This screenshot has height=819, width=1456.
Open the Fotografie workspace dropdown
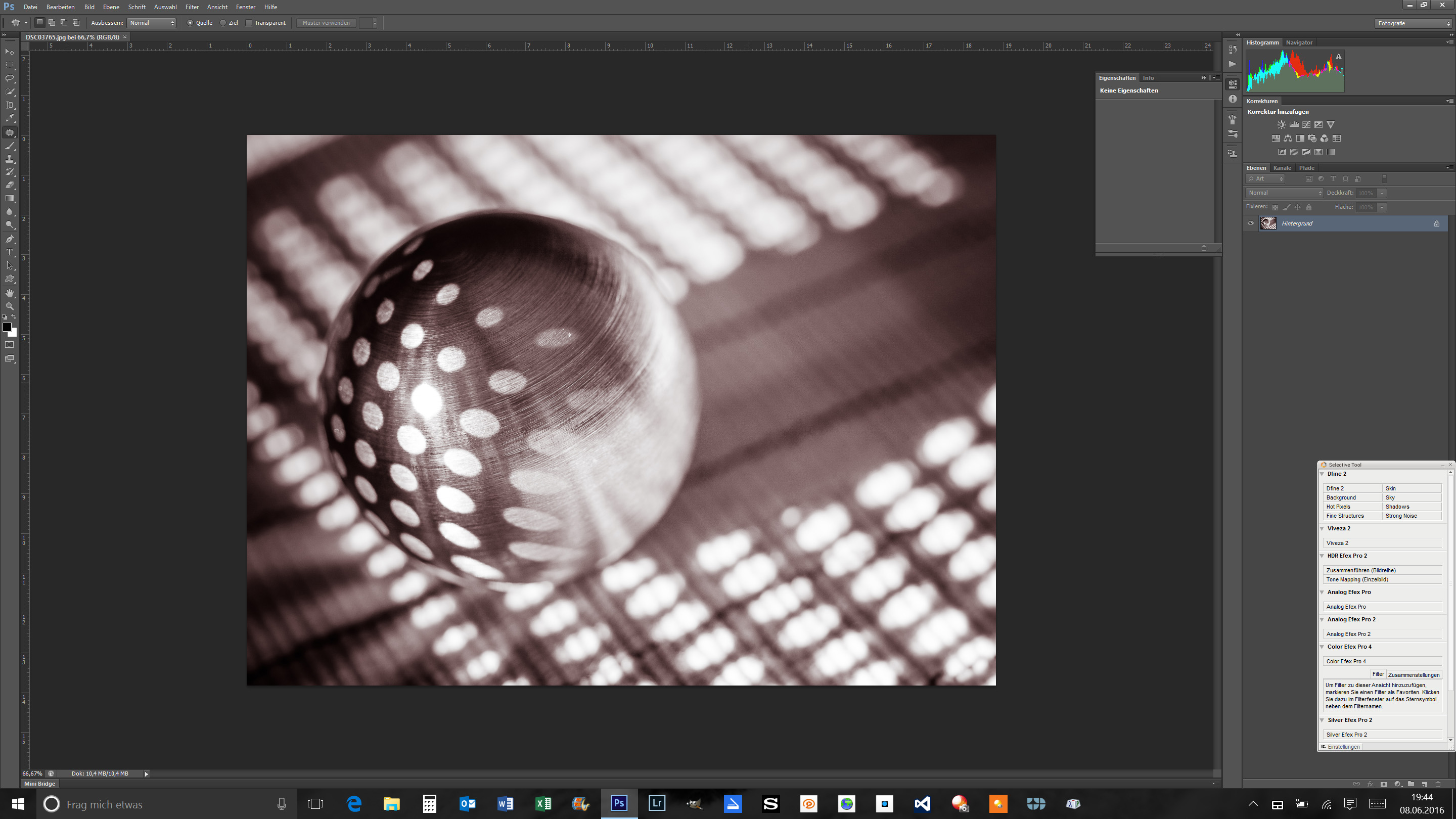click(x=1413, y=23)
